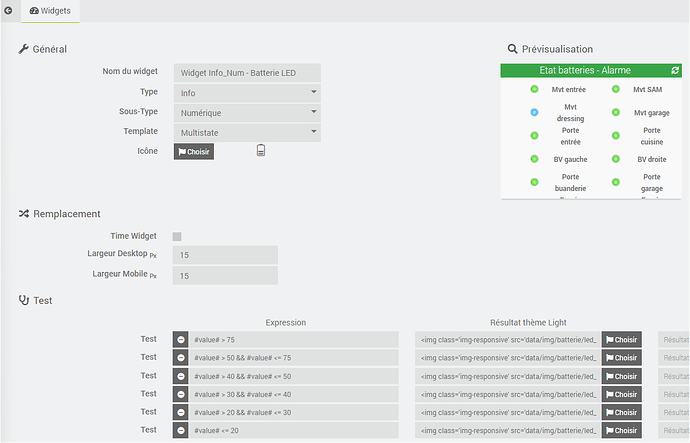Screen dimensions: 690x443
Task: Remove the #value# > 75 test
Action: pyautogui.click(x=180, y=340)
